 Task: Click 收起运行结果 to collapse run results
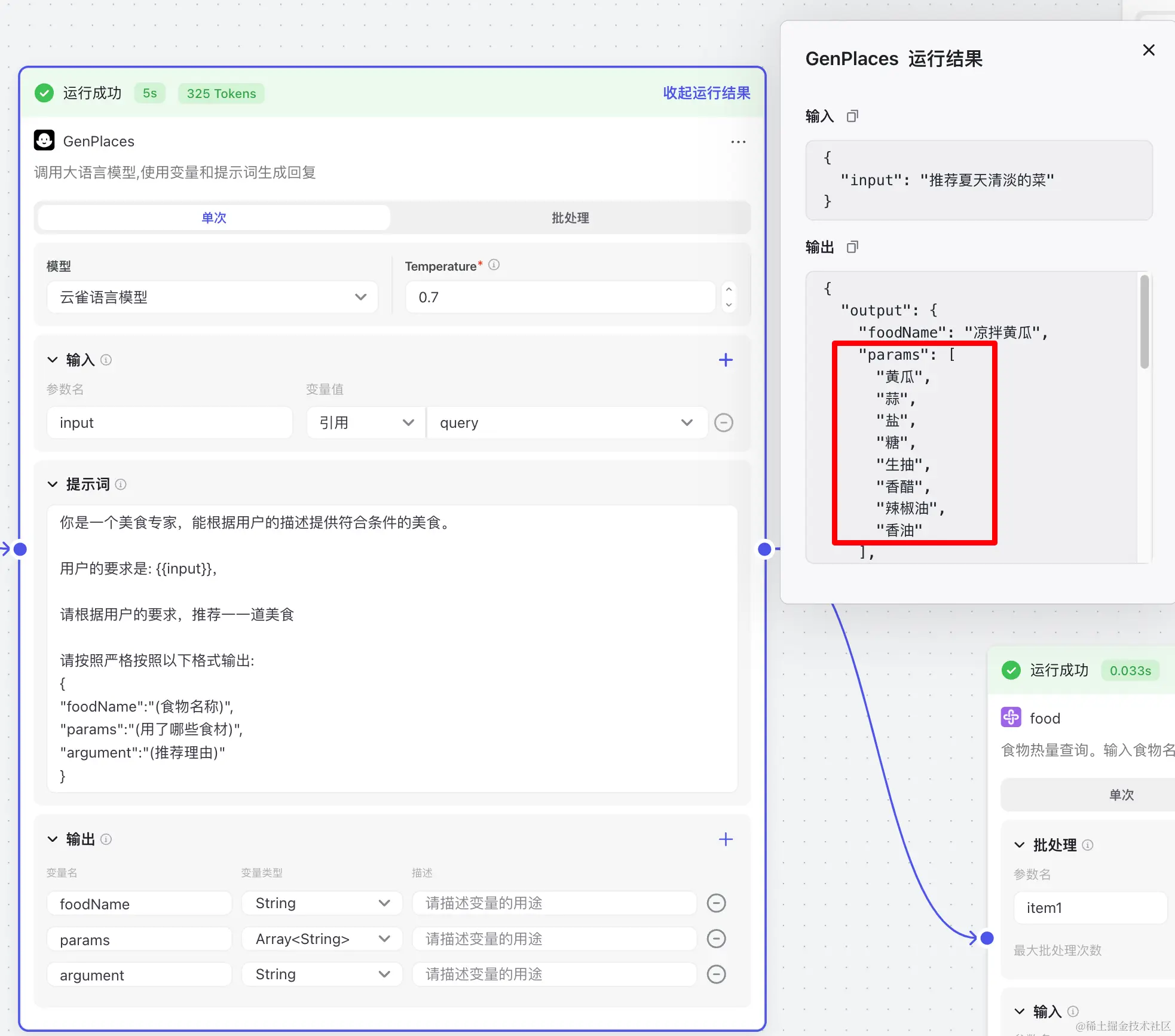(x=706, y=93)
